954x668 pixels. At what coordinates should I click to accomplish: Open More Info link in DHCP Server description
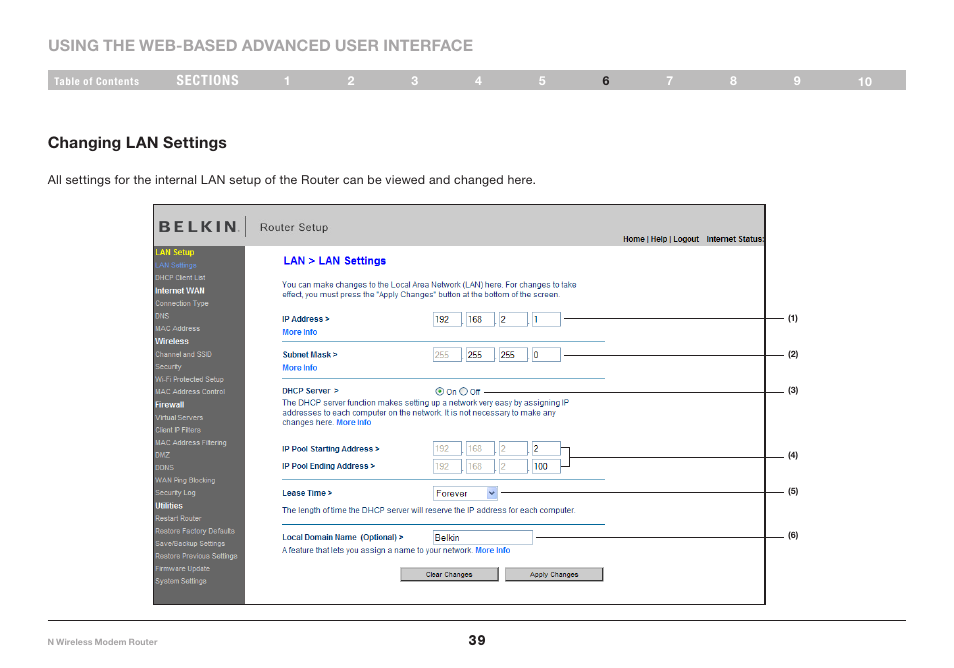pos(353,422)
